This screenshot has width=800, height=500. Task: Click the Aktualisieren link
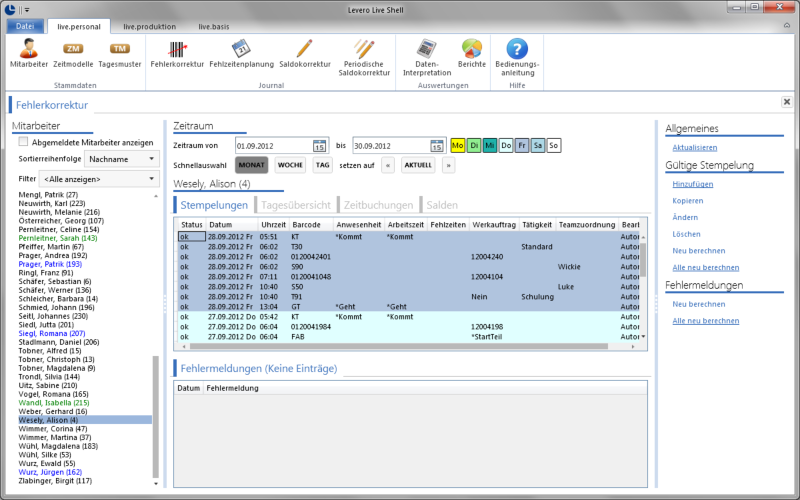click(694, 147)
